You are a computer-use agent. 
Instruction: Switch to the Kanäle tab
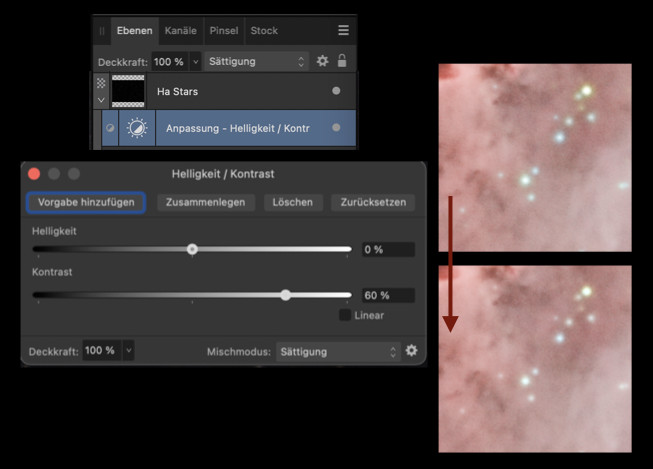coord(180,31)
